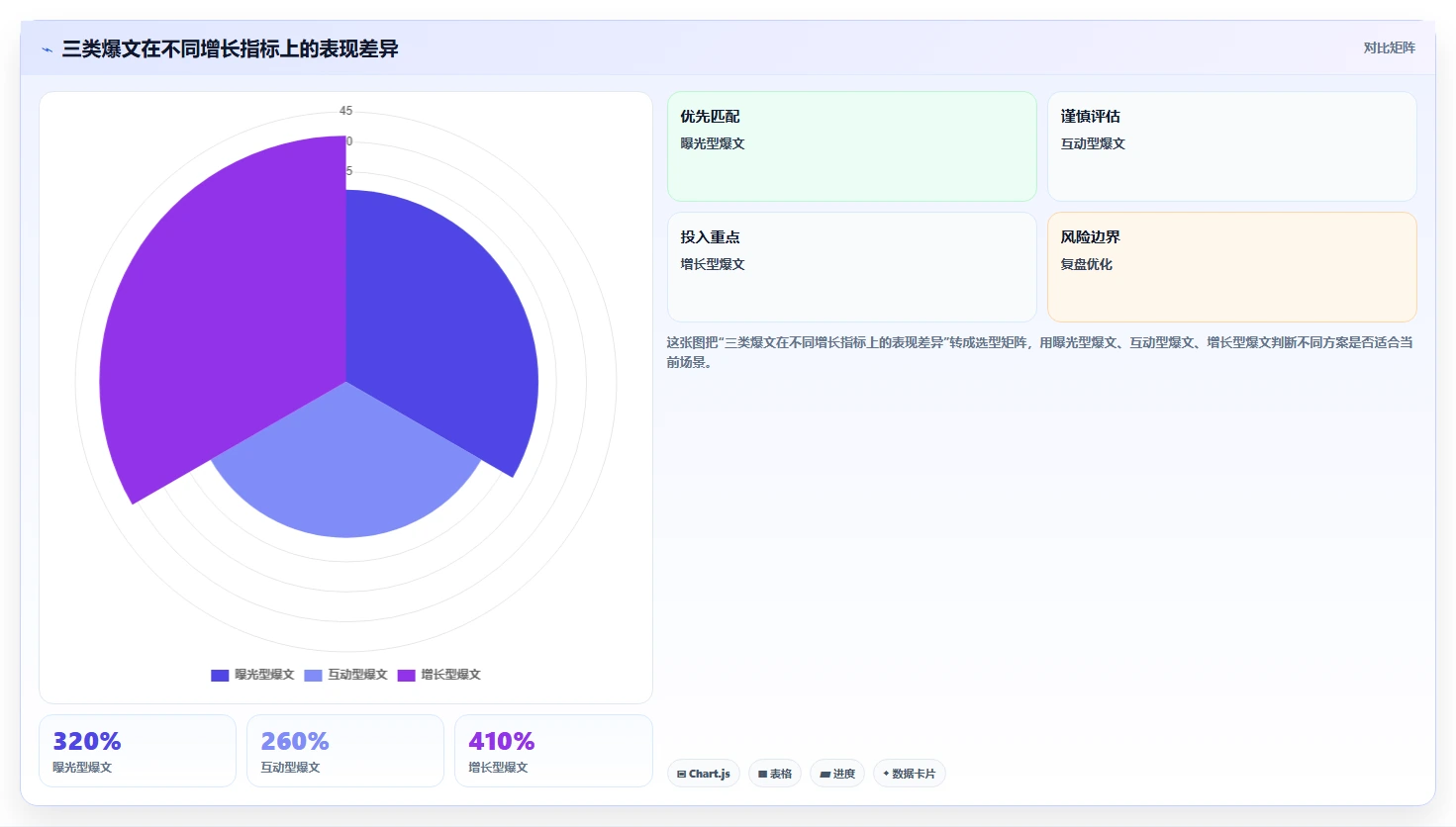Click the 互动型爆文 legend label

357,675
